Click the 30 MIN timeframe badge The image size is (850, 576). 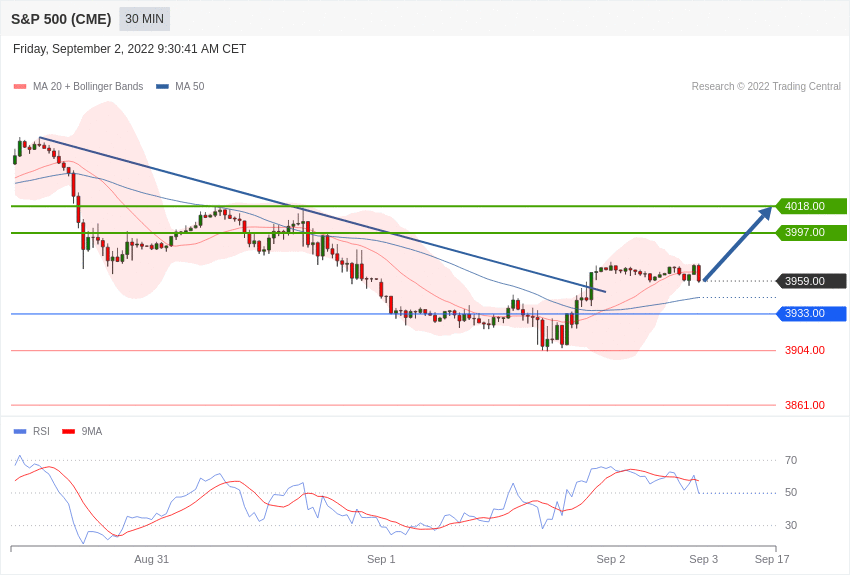click(x=144, y=19)
